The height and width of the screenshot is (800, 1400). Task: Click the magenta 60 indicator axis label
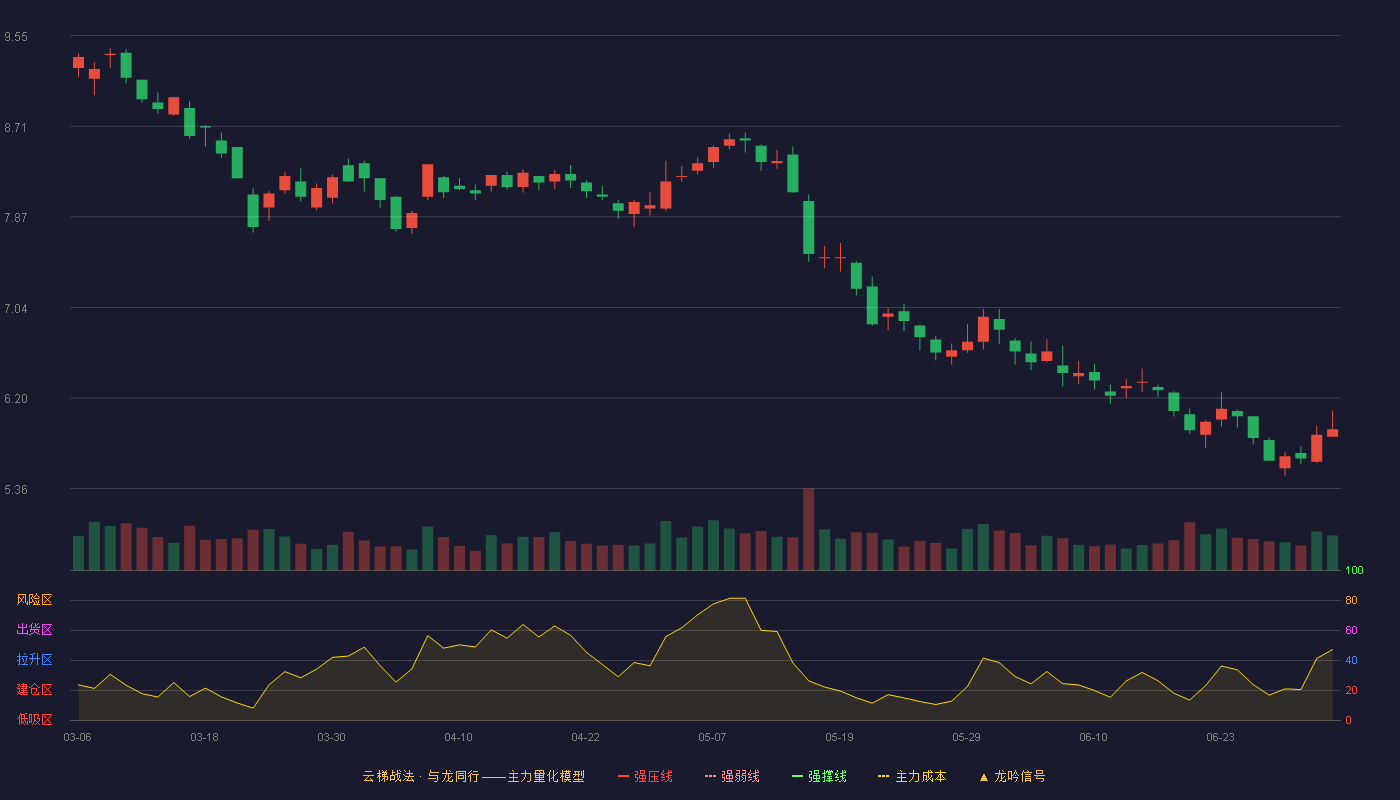[x=1351, y=631]
